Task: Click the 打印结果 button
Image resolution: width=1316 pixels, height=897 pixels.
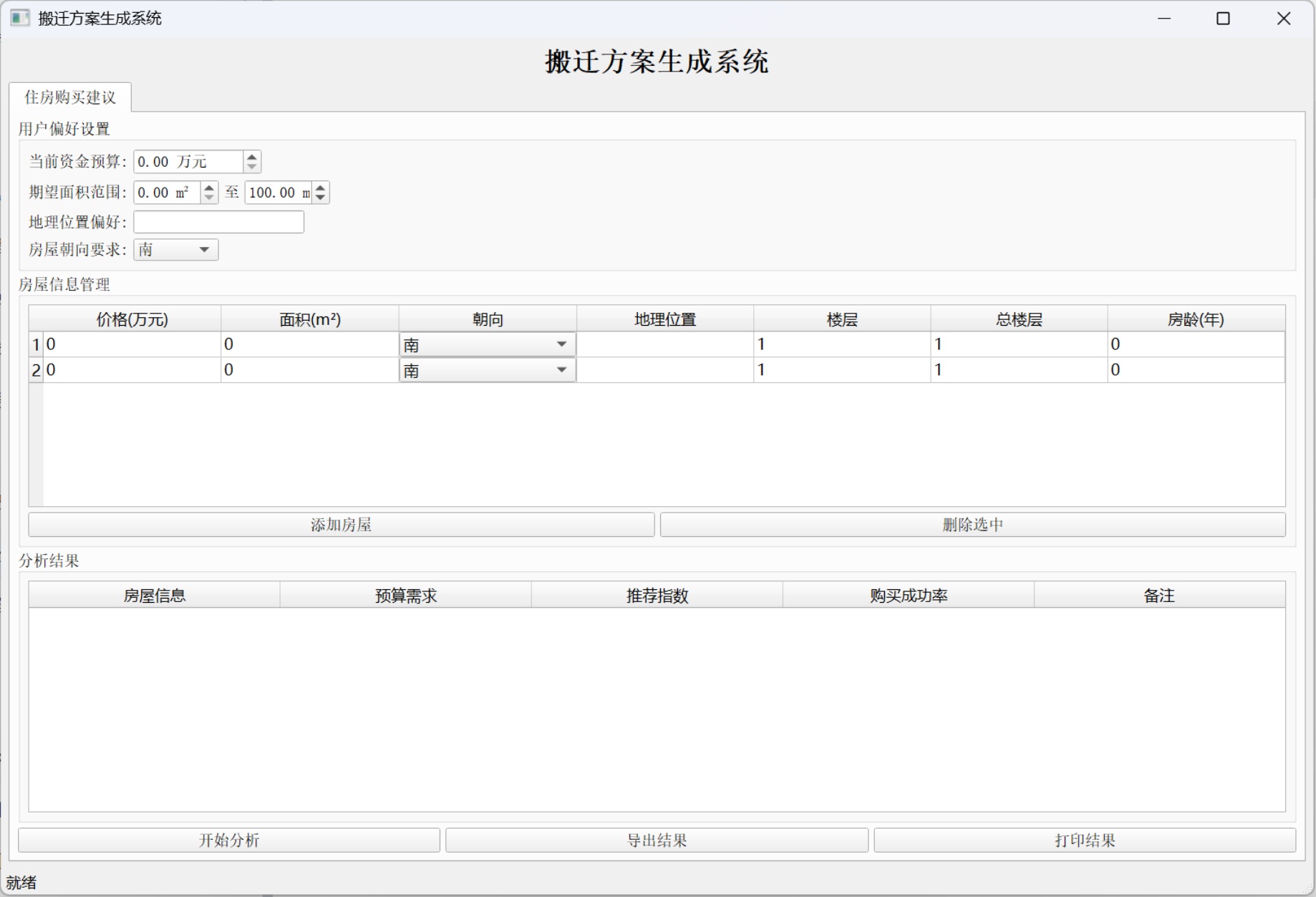Action: pyautogui.click(x=1085, y=840)
